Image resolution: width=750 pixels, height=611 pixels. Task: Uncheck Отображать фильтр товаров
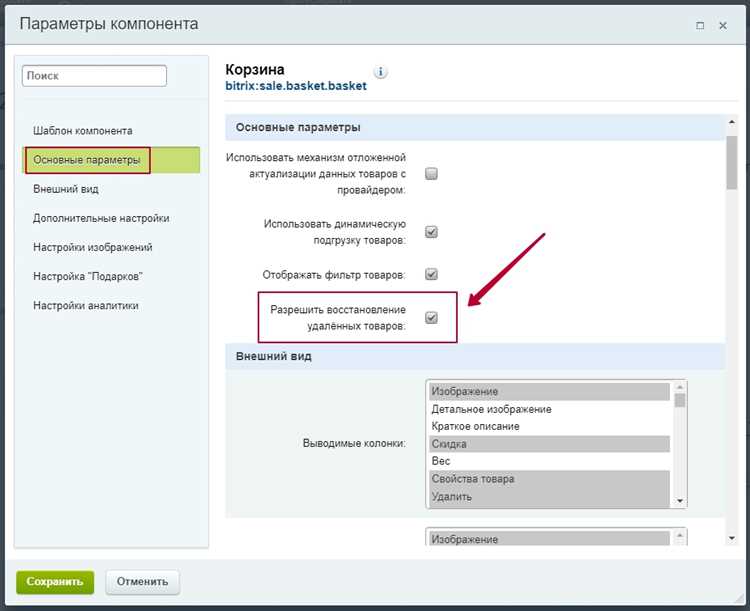(x=431, y=274)
